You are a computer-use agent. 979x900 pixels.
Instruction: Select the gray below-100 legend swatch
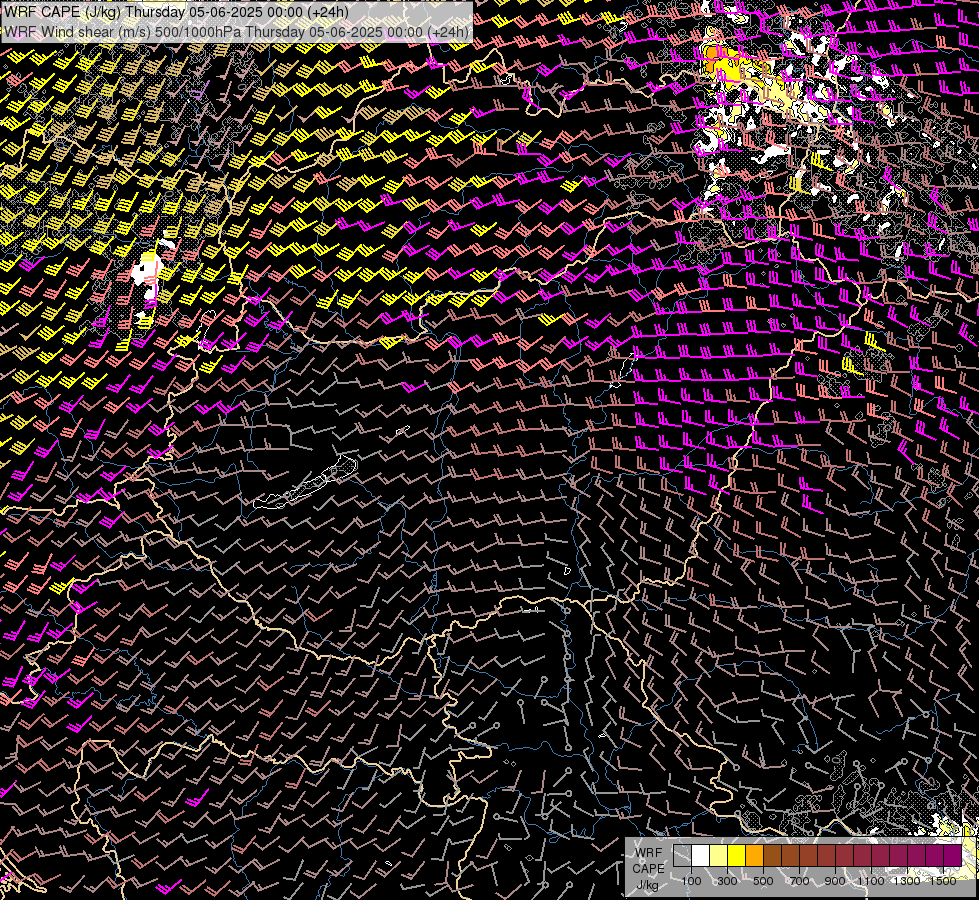[682, 856]
